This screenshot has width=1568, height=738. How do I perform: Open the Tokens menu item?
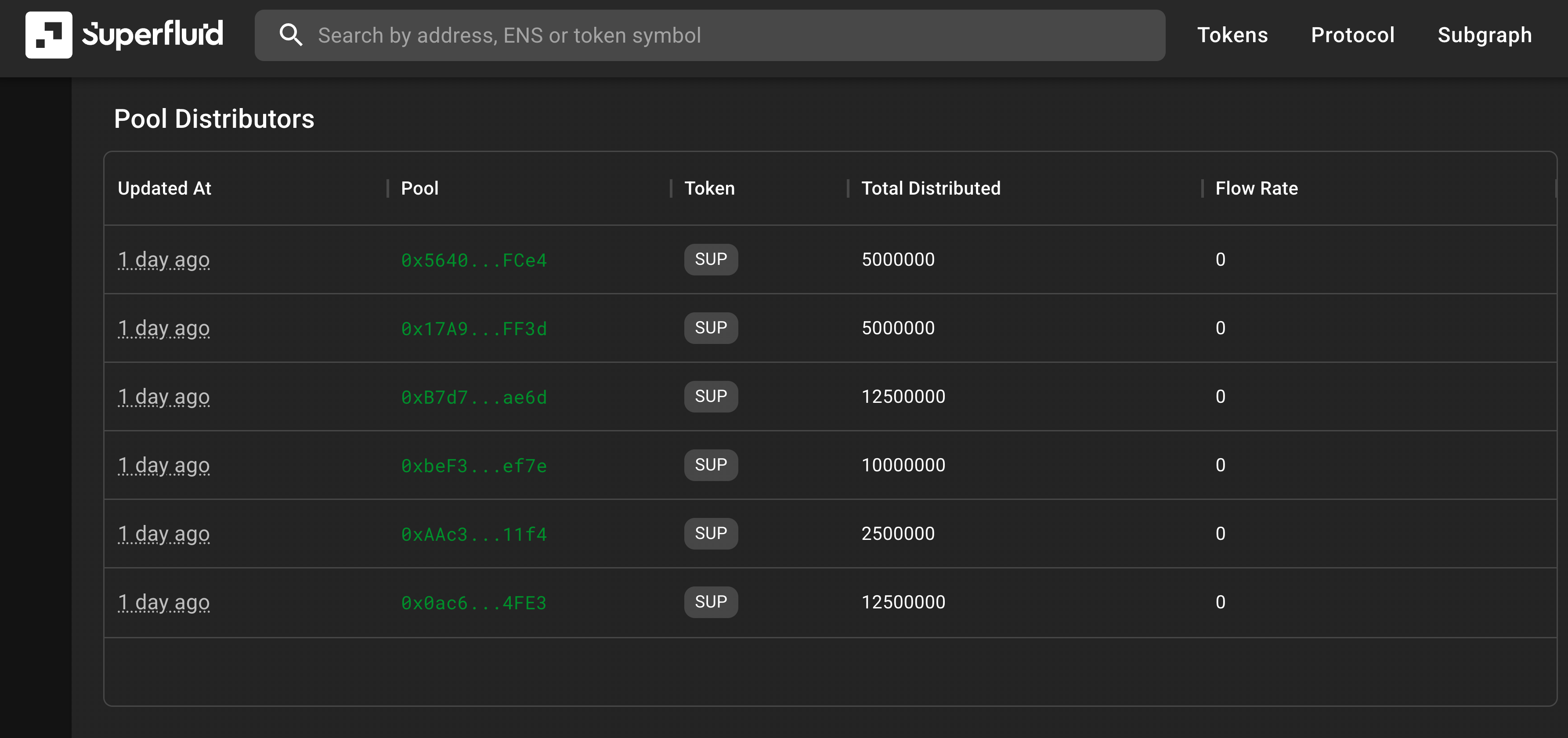pyautogui.click(x=1232, y=35)
